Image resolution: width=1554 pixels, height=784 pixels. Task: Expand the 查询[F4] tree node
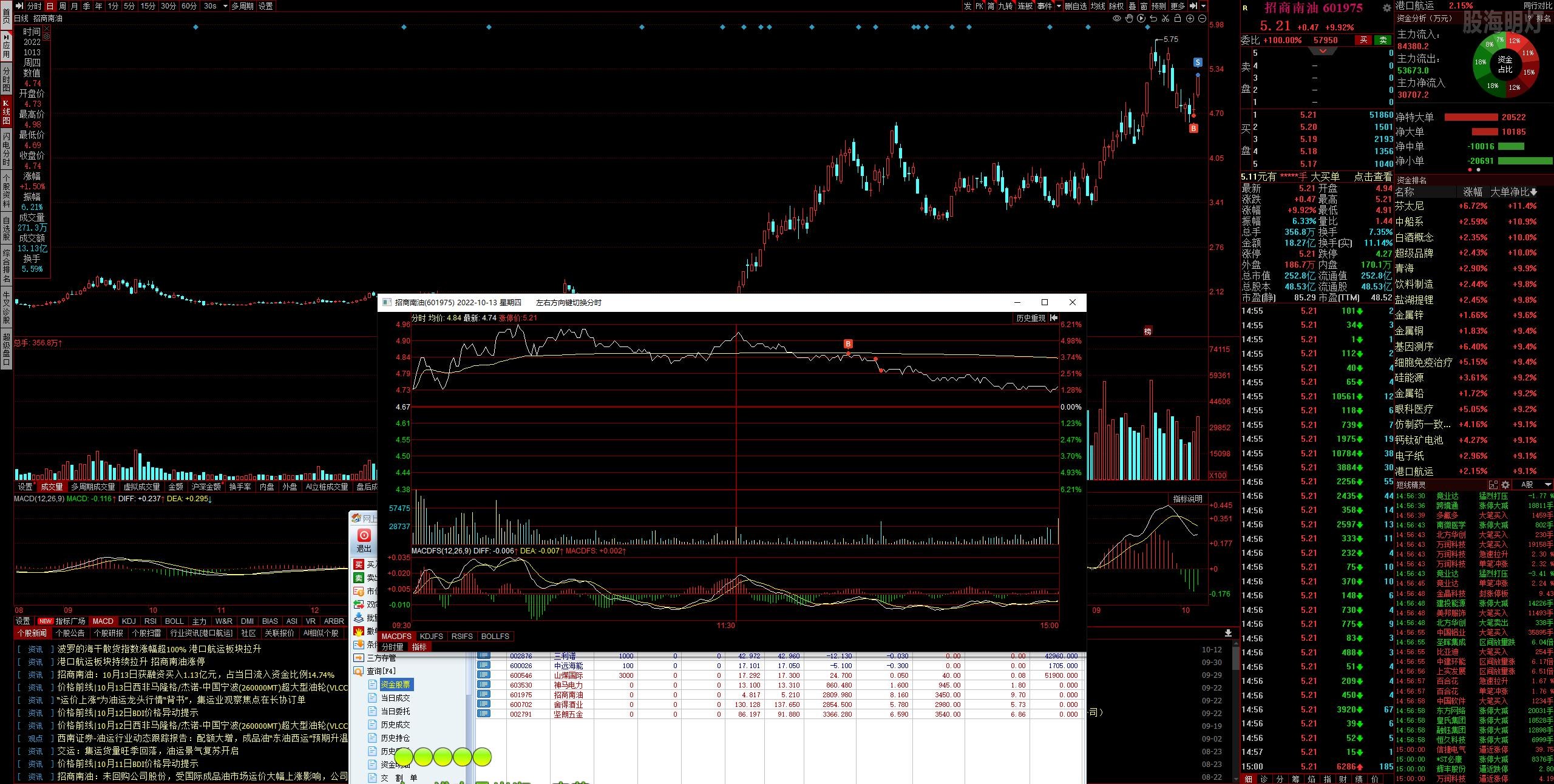click(381, 671)
